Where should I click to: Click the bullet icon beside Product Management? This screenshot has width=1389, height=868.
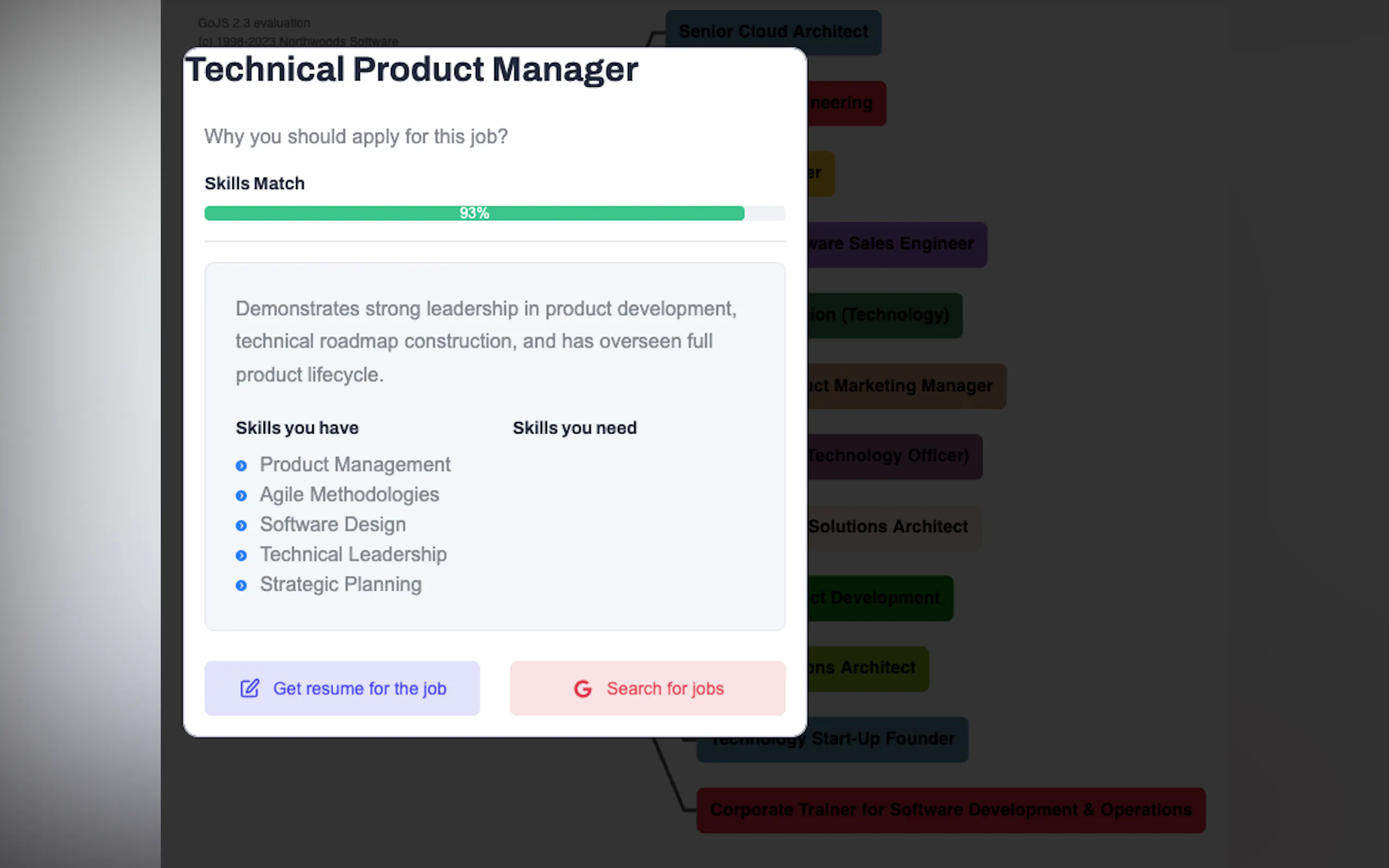tap(241, 466)
